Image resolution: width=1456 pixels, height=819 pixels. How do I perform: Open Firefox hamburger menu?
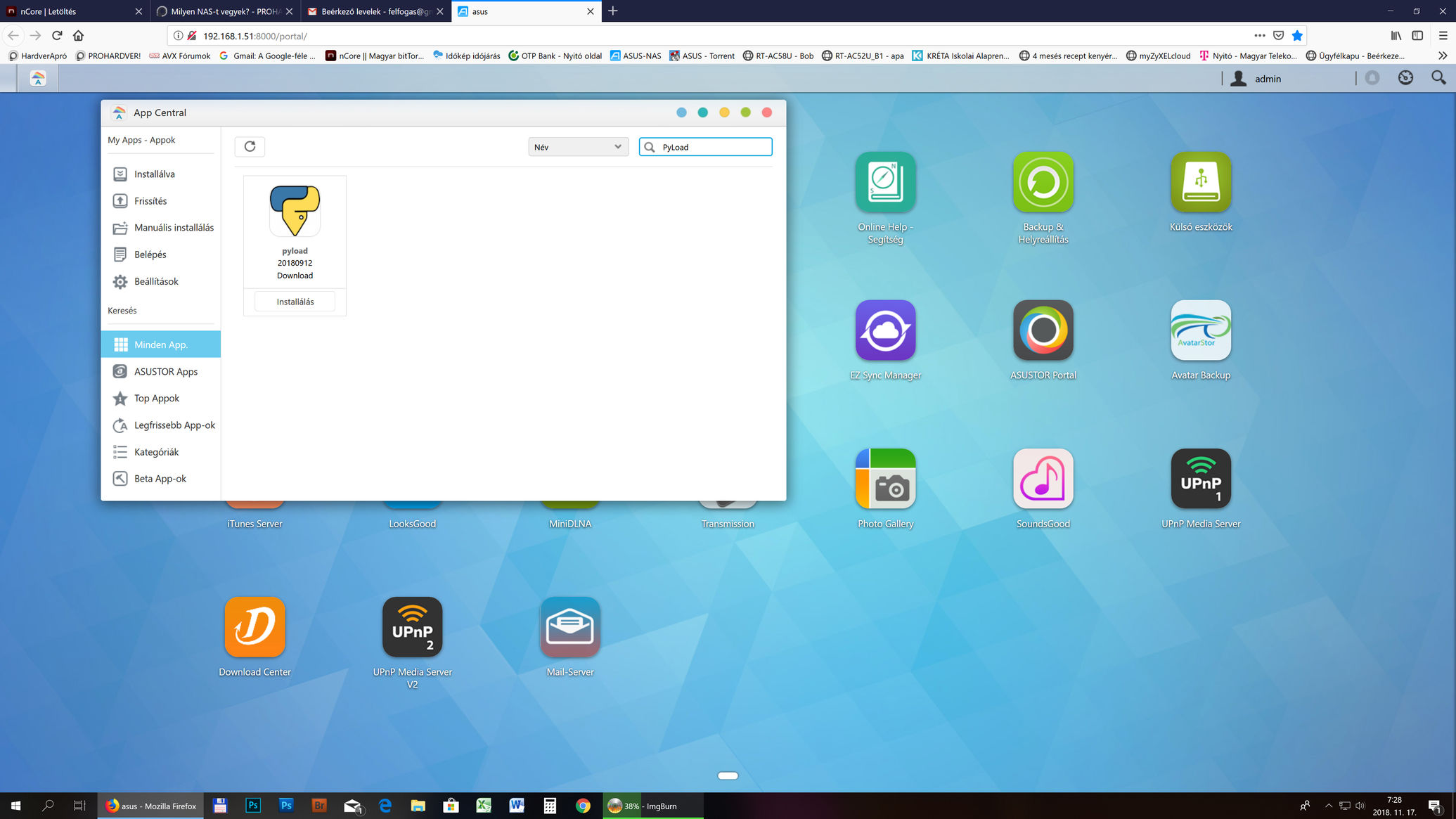pyautogui.click(x=1443, y=35)
